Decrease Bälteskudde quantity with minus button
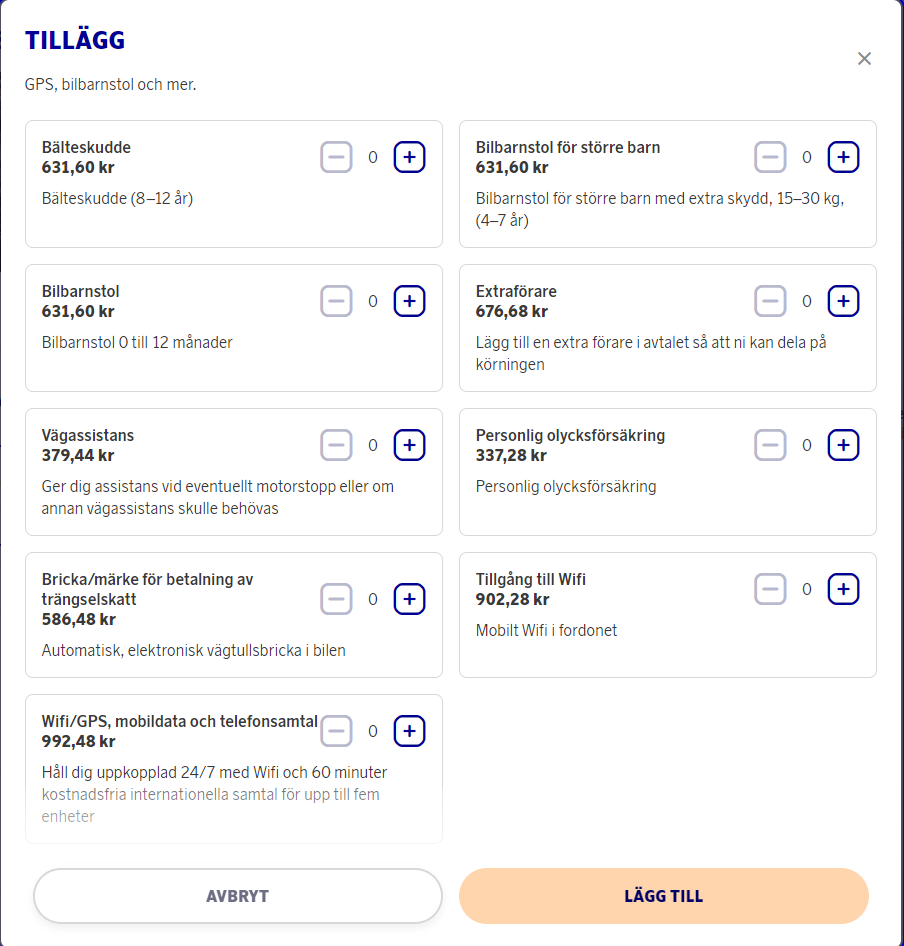This screenshot has height=946, width=904. click(x=337, y=157)
